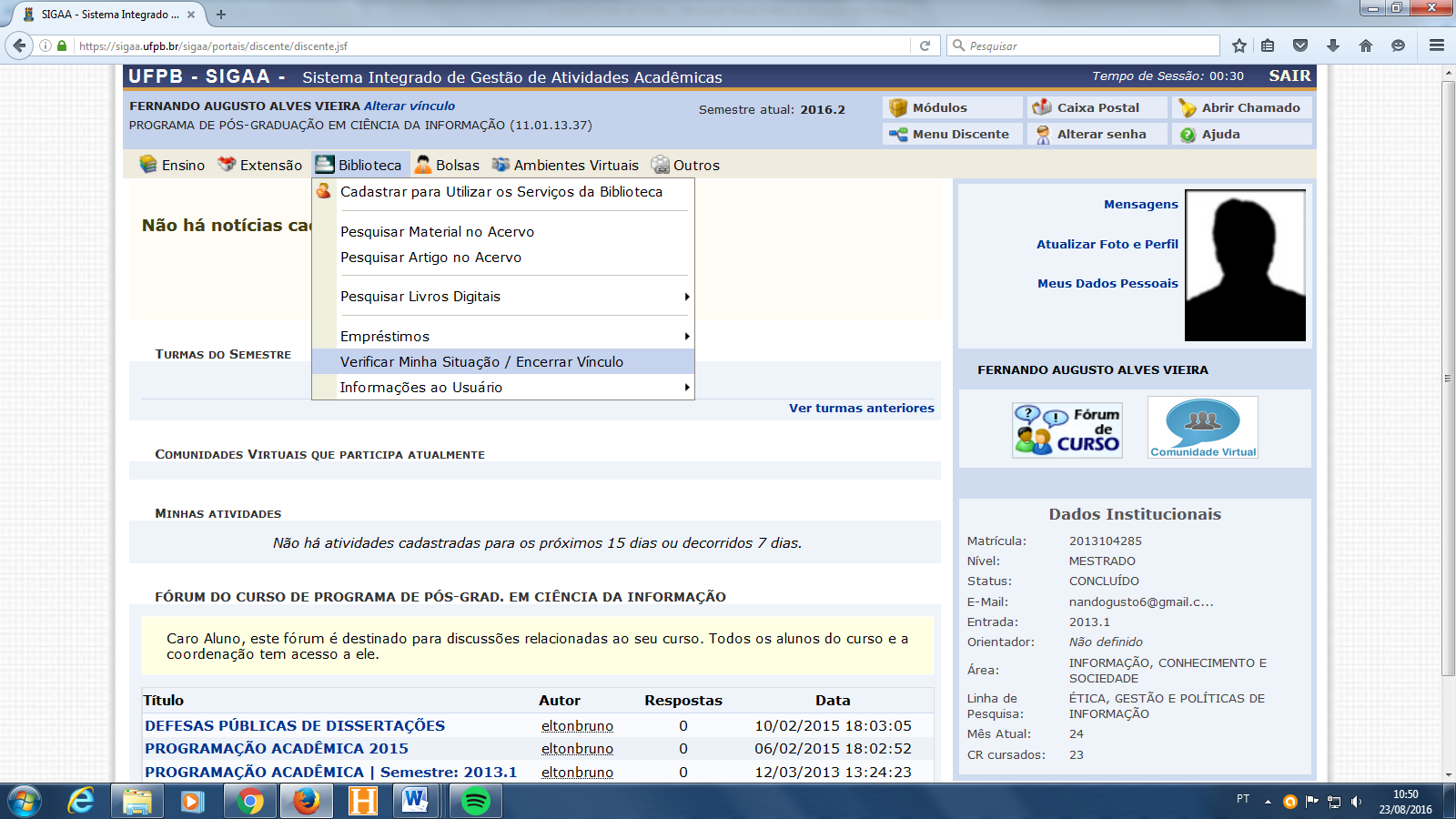Click Abrir Chamado icon

1188,107
